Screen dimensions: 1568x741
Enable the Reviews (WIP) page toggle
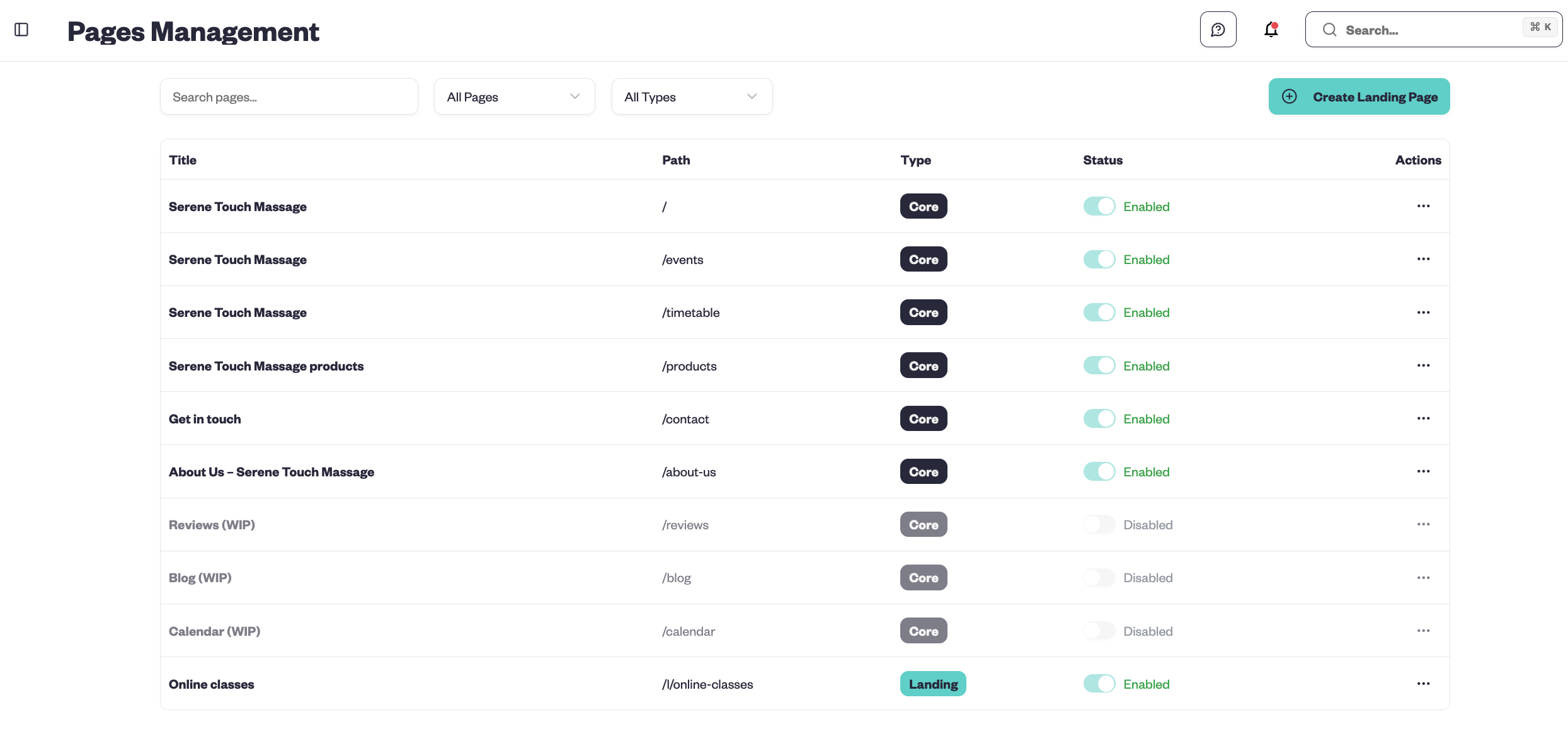1099,524
